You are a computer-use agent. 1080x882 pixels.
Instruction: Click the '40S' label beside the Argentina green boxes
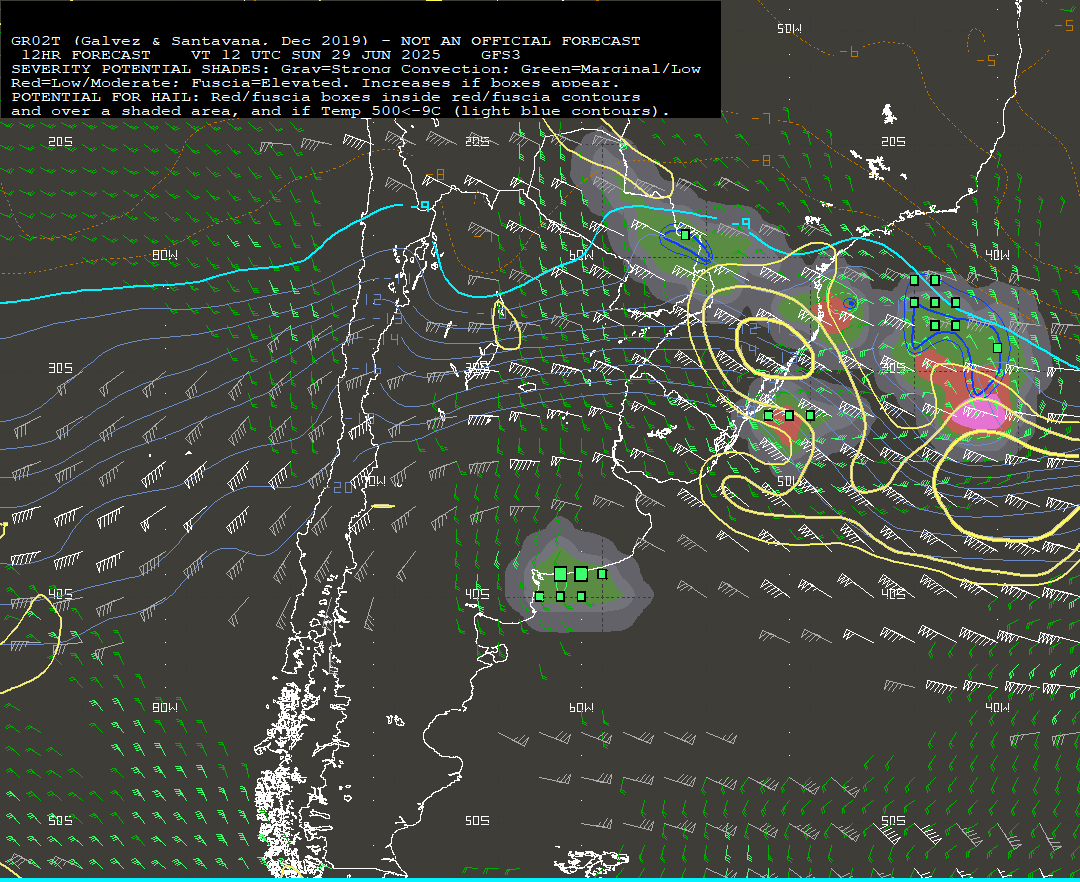477,594
